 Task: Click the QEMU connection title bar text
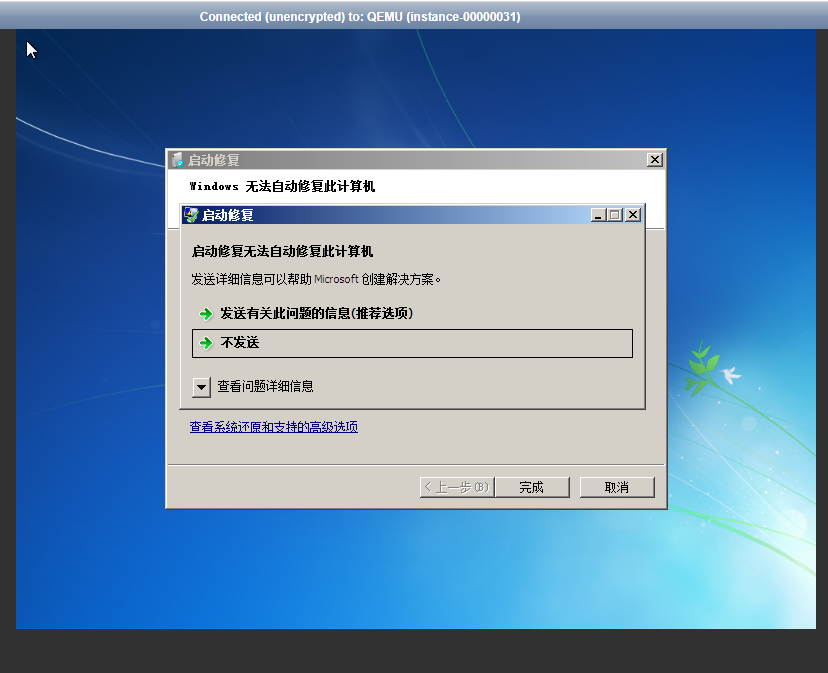pos(360,17)
